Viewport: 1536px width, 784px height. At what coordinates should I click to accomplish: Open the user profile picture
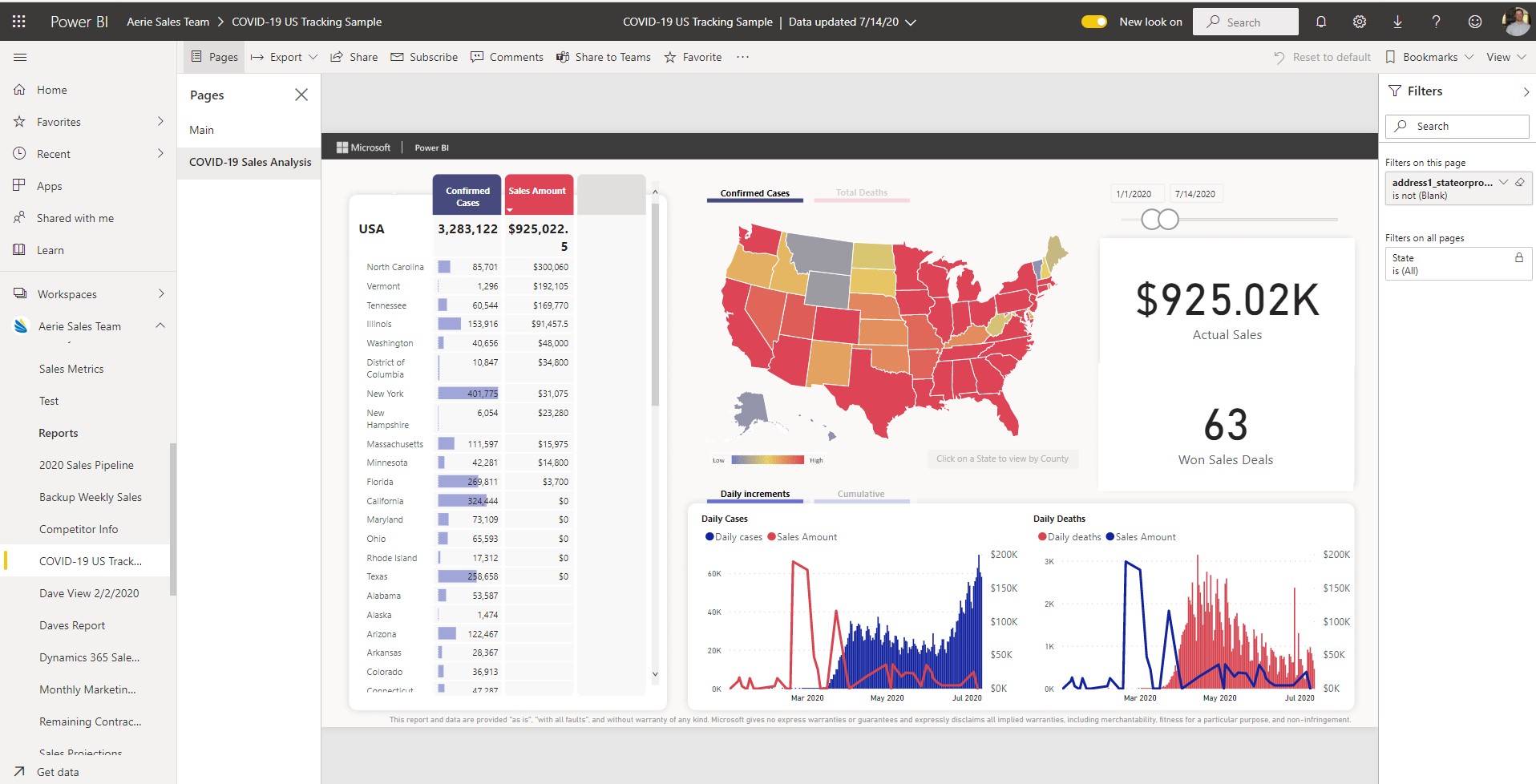(1516, 22)
